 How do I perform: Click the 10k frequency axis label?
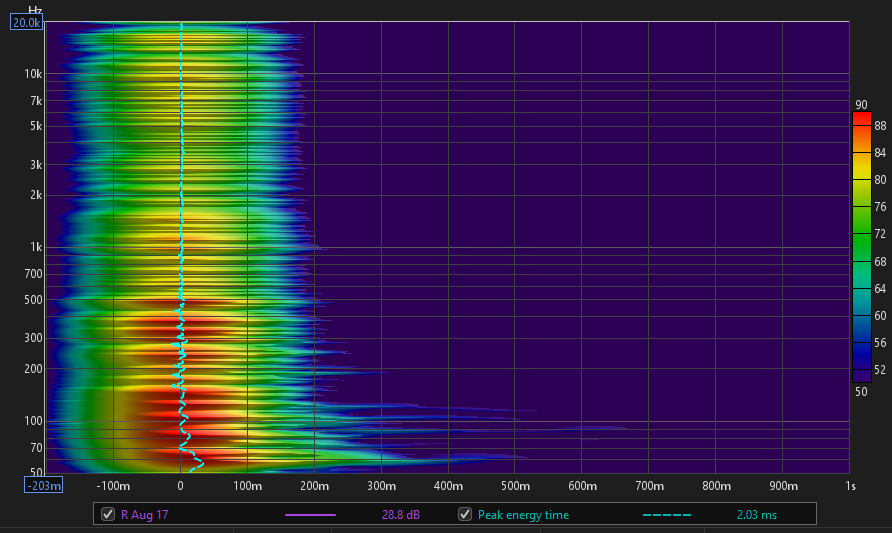pos(33,73)
